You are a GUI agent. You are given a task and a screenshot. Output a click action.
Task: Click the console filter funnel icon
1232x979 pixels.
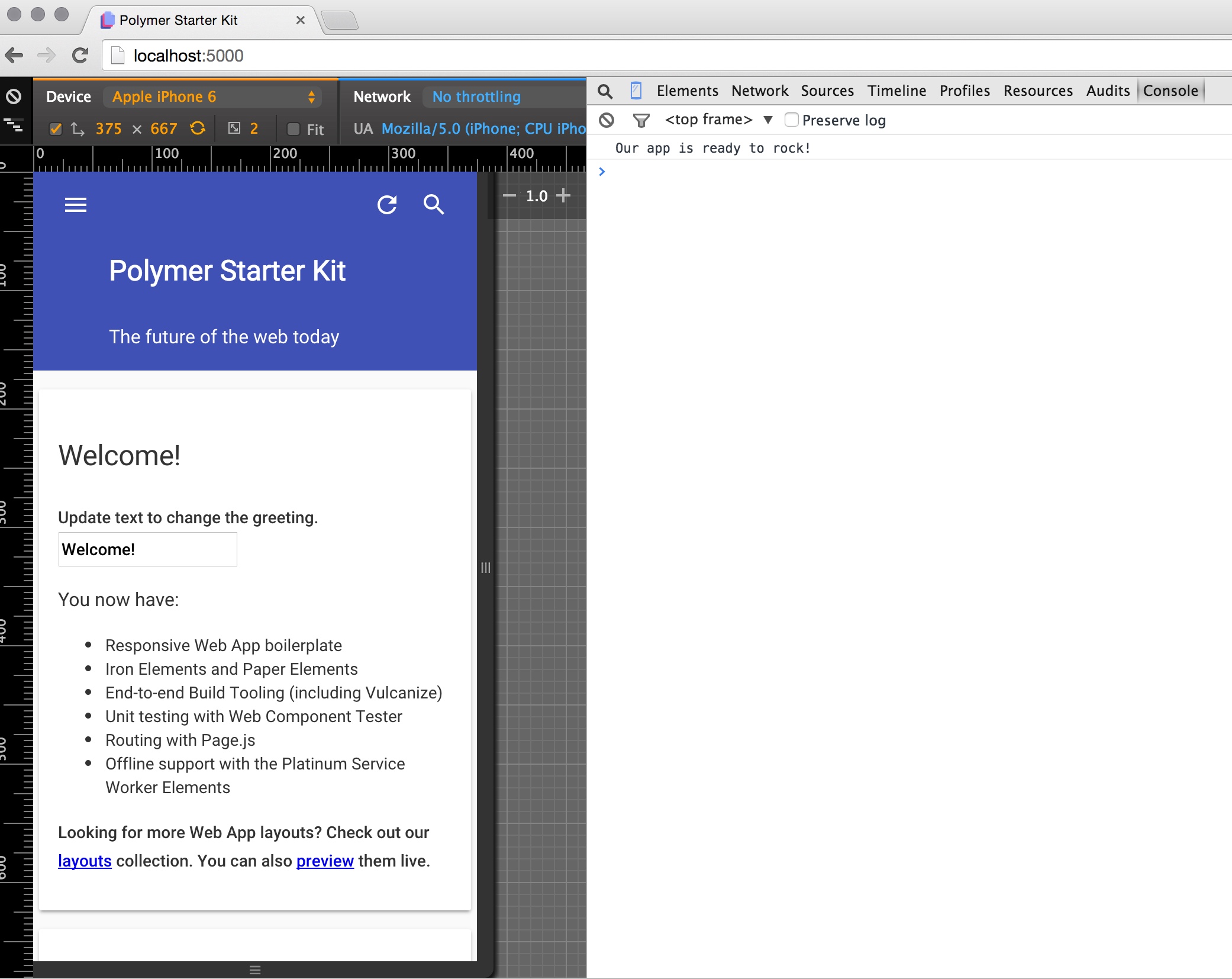(x=641, y=121)
